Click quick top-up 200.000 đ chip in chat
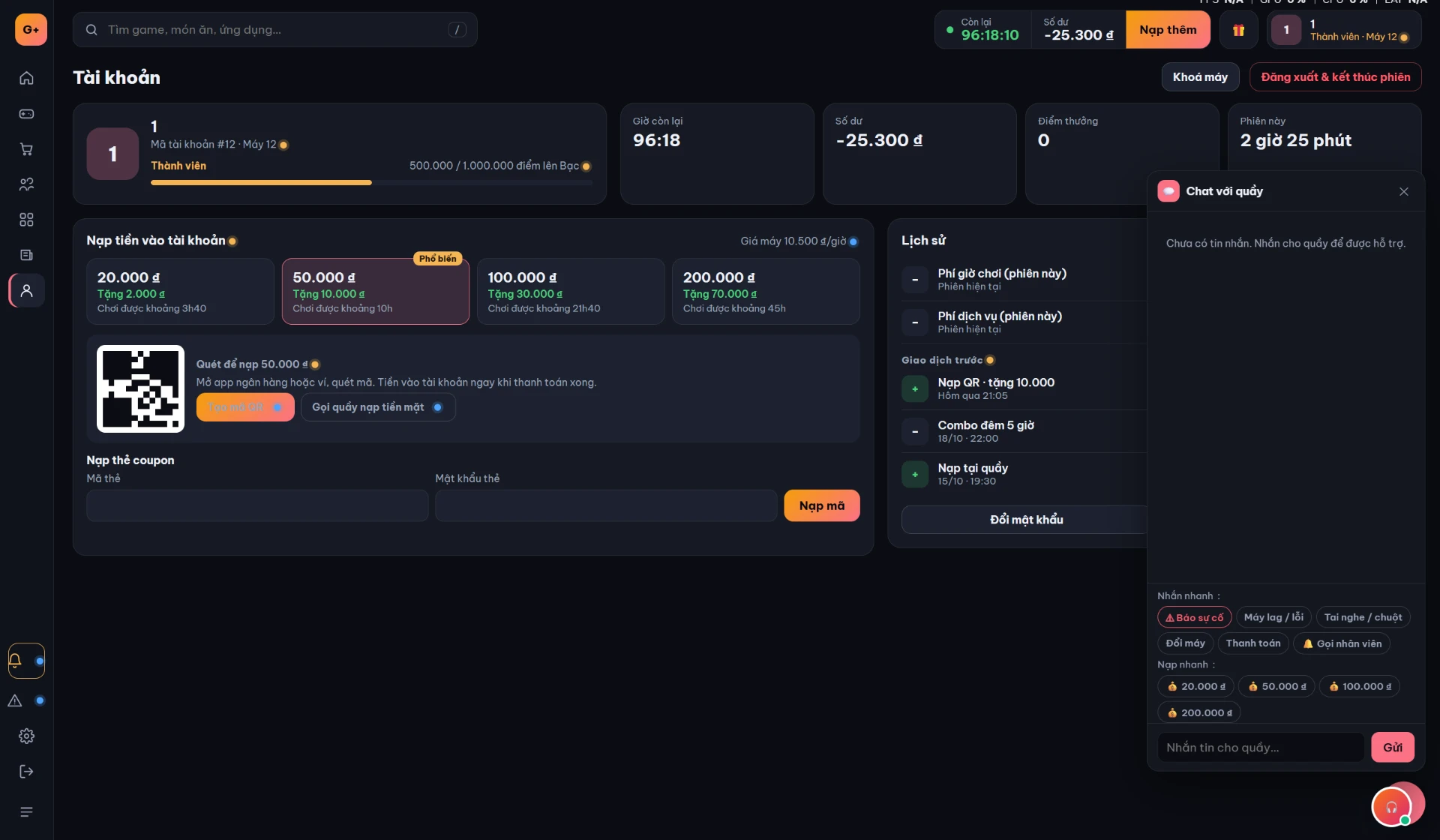Image resolution: width=1440 pixels, height=840 pixels. pos(1198,712)
